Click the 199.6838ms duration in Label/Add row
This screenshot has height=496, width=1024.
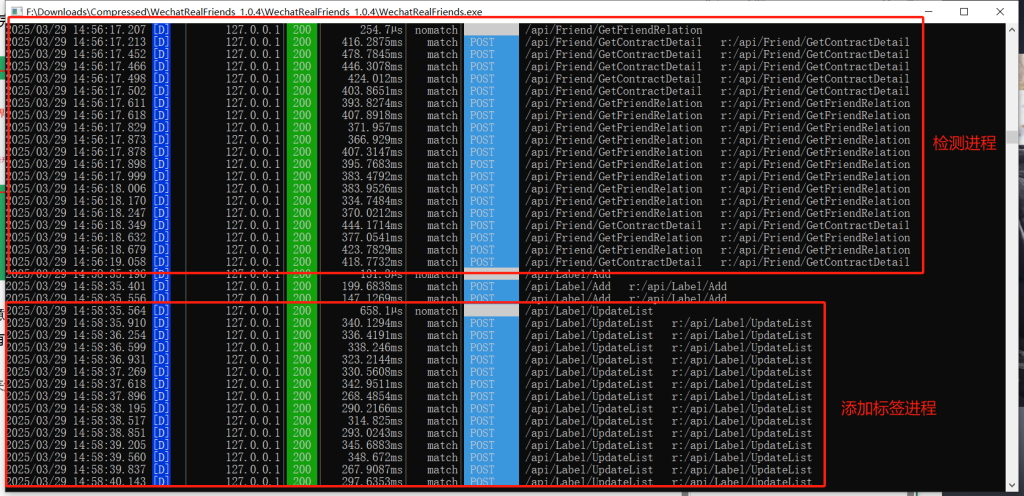click(x=365, y=286)
